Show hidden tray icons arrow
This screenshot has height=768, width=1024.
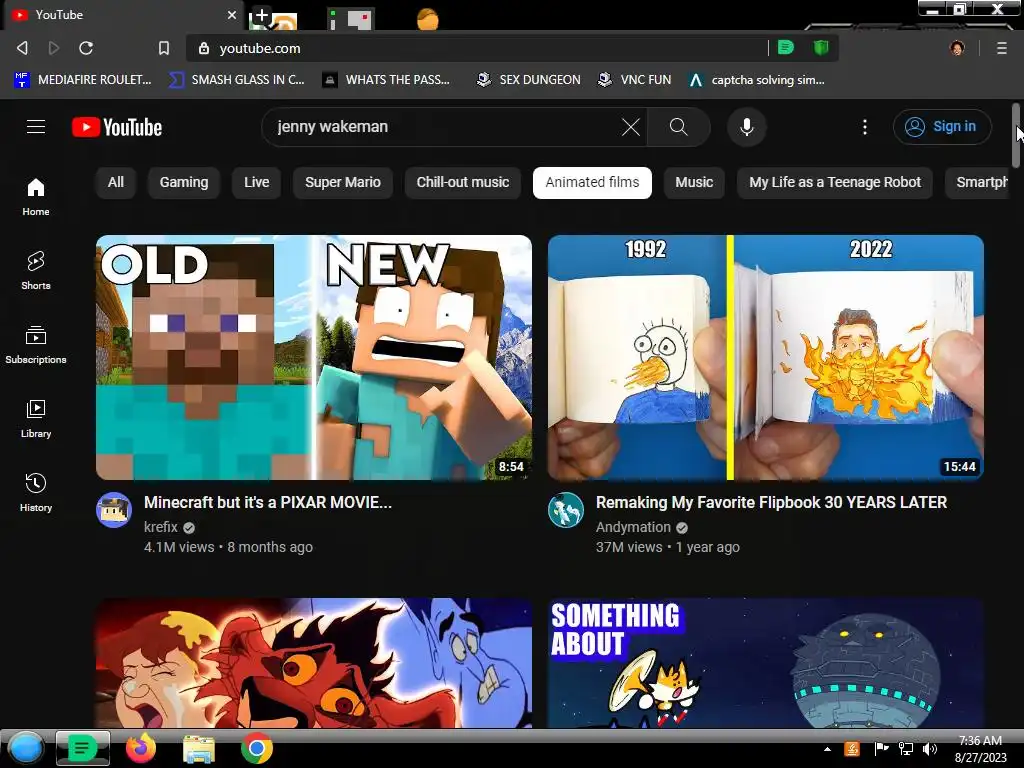point(827,749)
